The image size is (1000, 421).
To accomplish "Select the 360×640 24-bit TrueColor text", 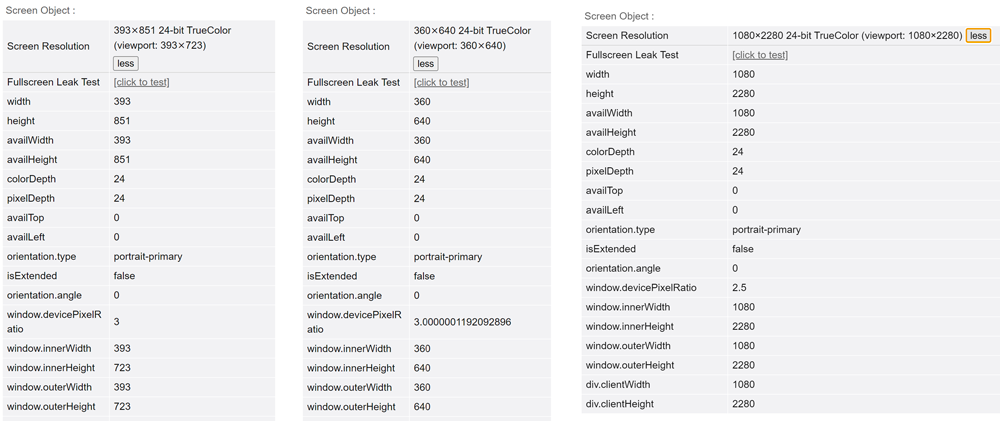I will [x=473, y=30].
